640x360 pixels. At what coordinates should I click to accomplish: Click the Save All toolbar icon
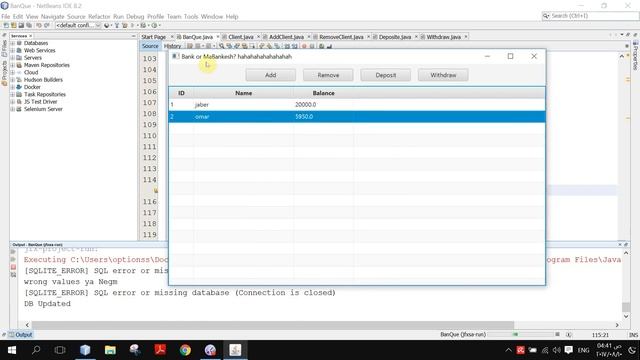(x=29, y=25)
